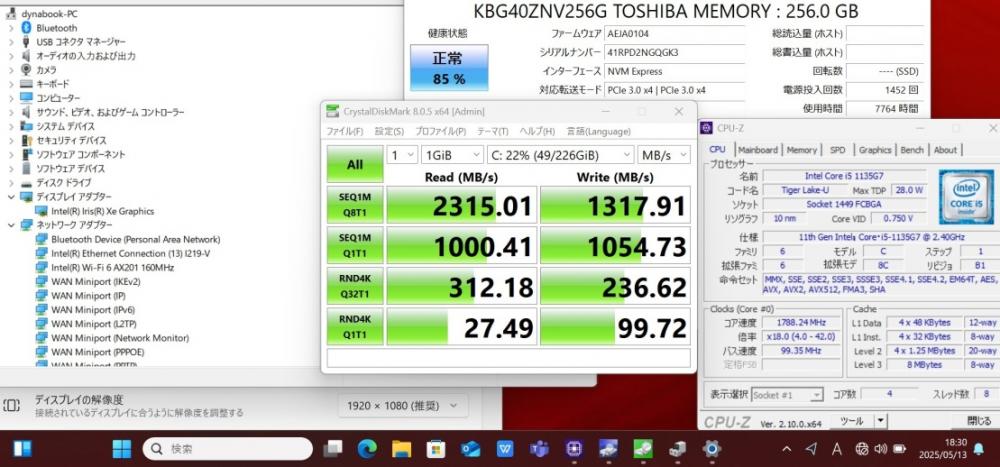Screen dimensions: 1000x467
Task: Open the 1GiB test size dropdown
Action: tap(452, 155)
